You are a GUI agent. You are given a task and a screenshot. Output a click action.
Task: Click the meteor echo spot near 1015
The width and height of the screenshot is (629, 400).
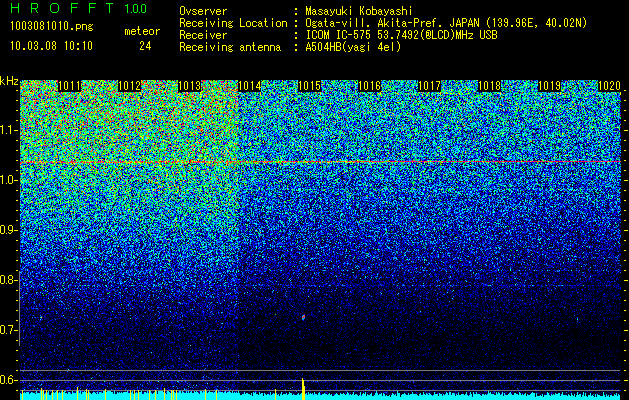(304, 317)
